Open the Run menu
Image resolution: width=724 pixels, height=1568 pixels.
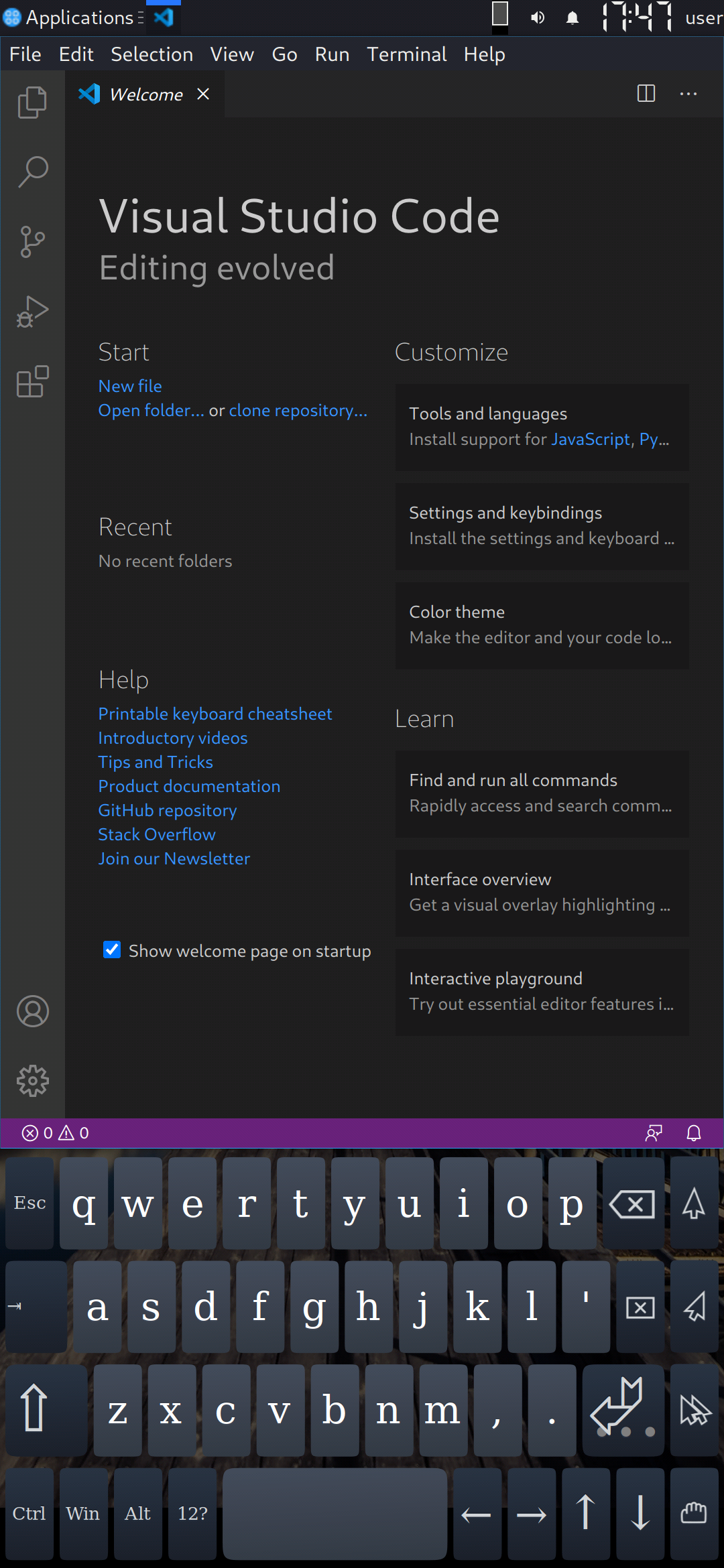333,54
